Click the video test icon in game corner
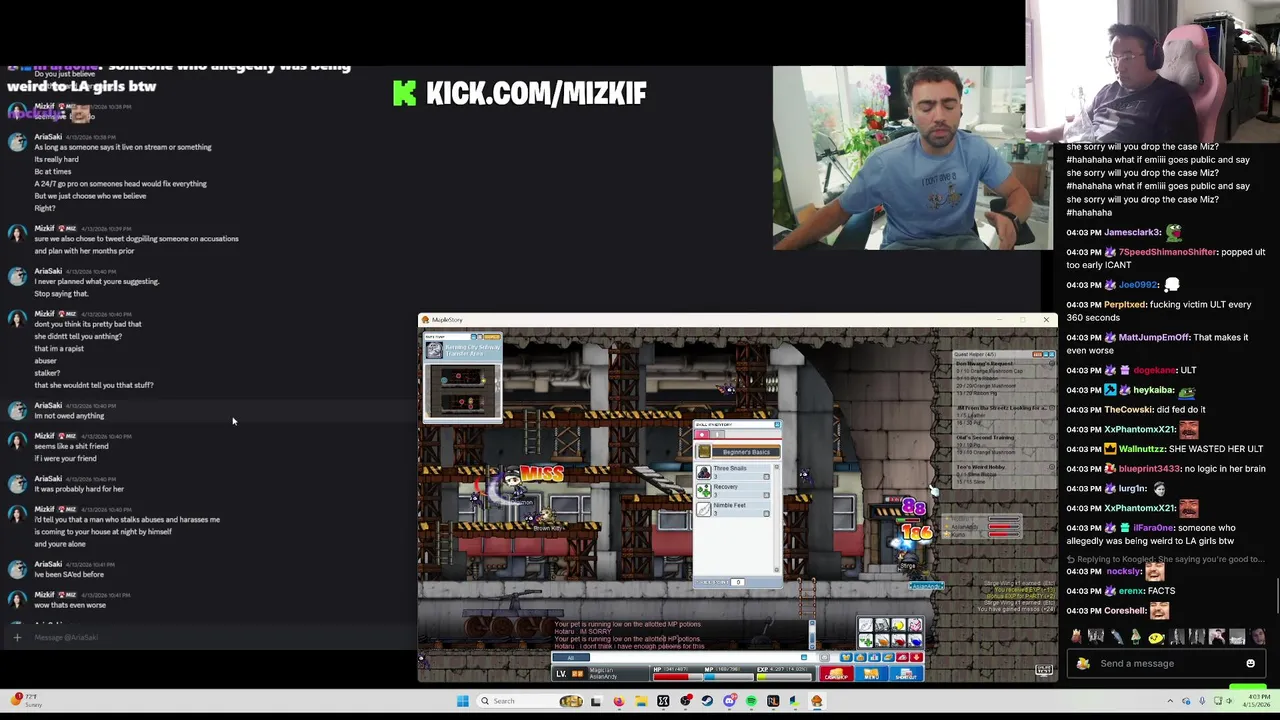Viewport: 1280px width, 720px height. pyautogui.click(x=1044, y=669)
